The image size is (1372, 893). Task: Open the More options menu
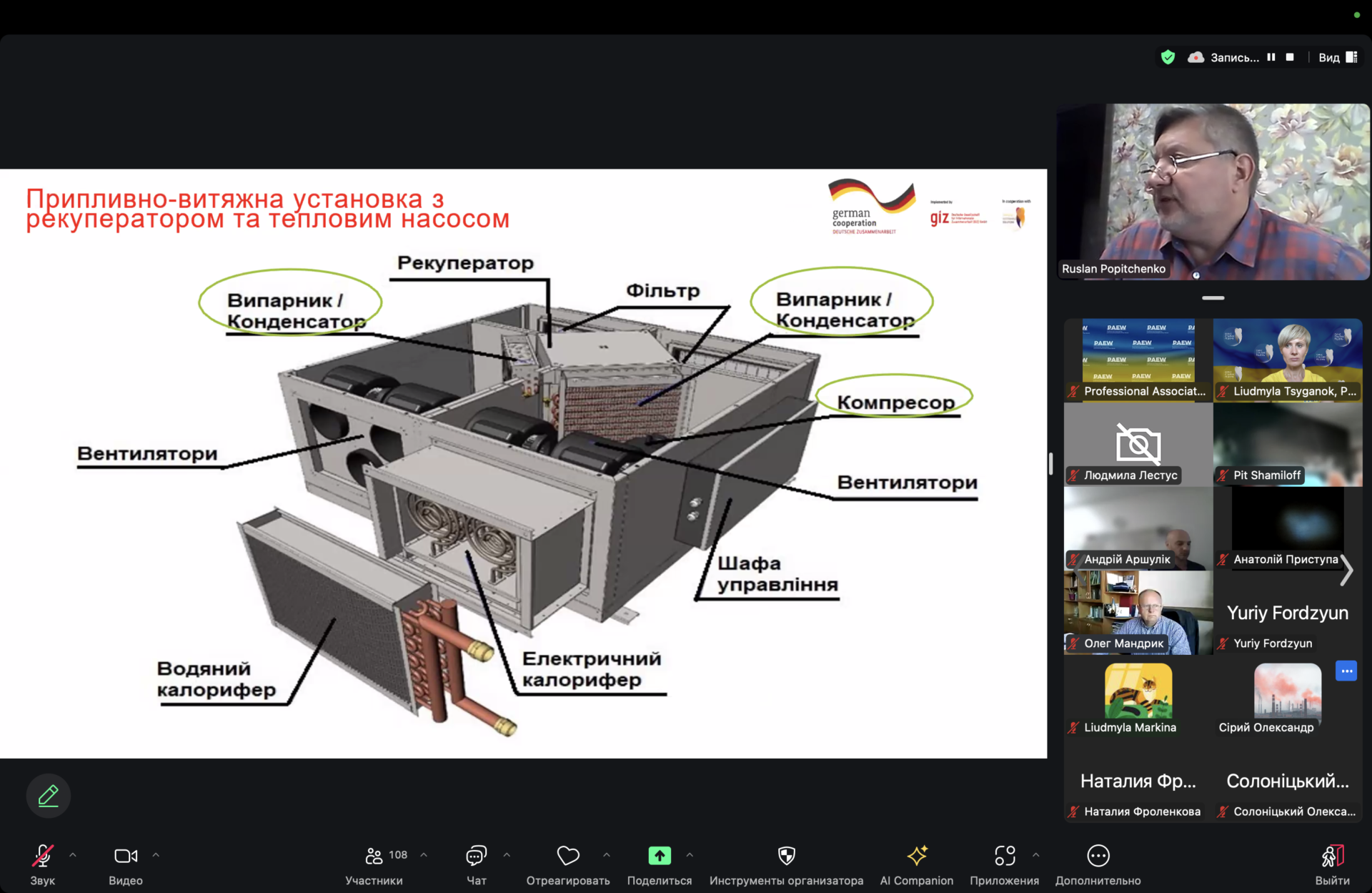click(x=1098, y=856)
